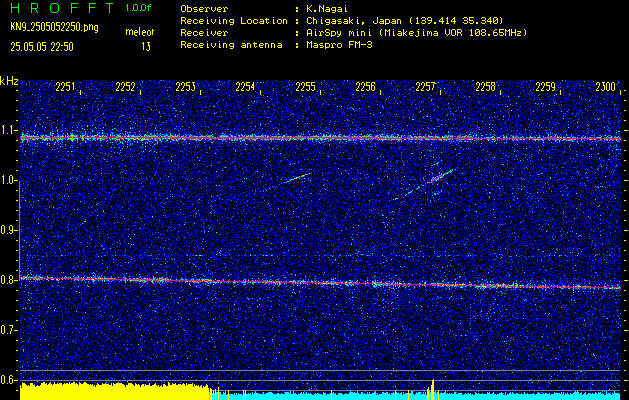
Task: Click the meteor count label
Action: click(x=140, y=32)
